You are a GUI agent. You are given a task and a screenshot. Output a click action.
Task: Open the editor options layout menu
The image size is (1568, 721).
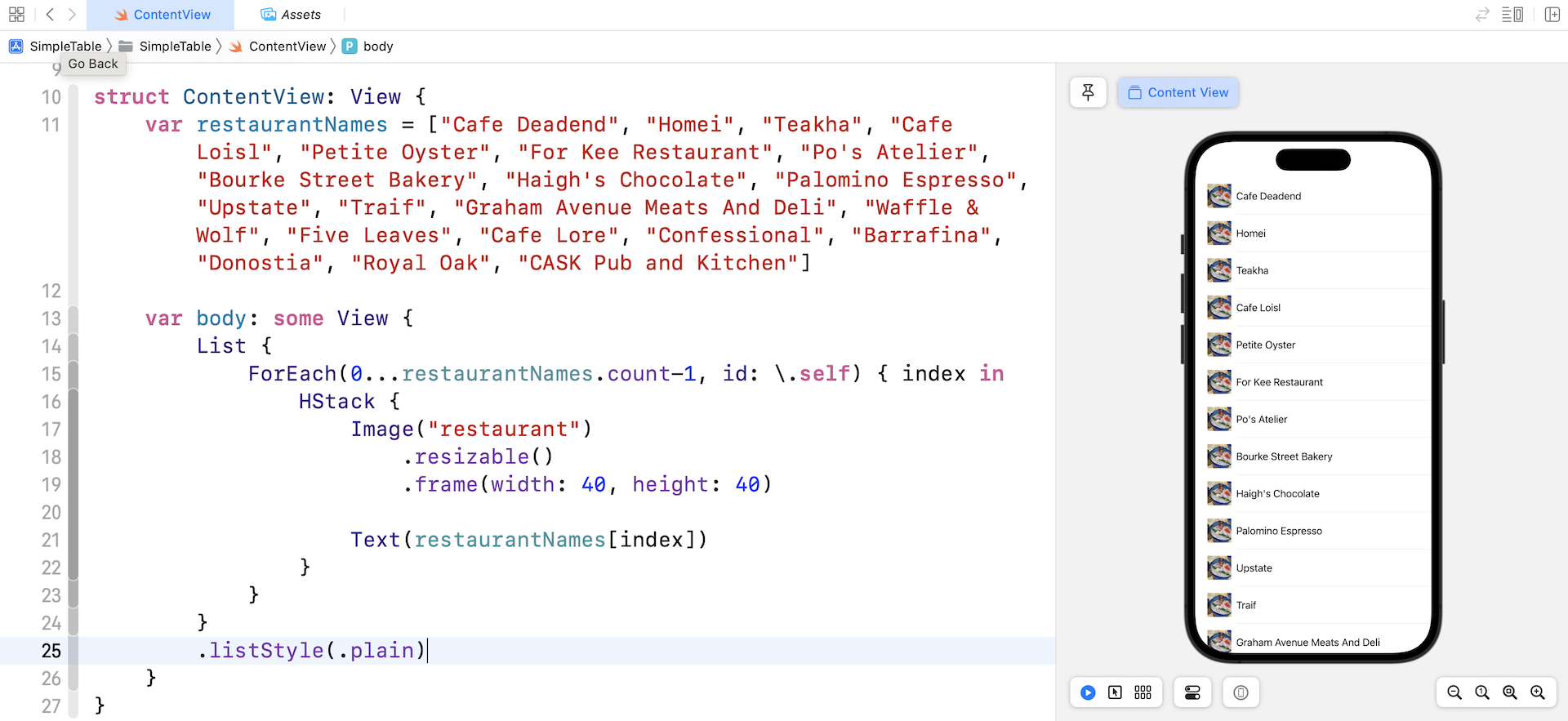1512,15
